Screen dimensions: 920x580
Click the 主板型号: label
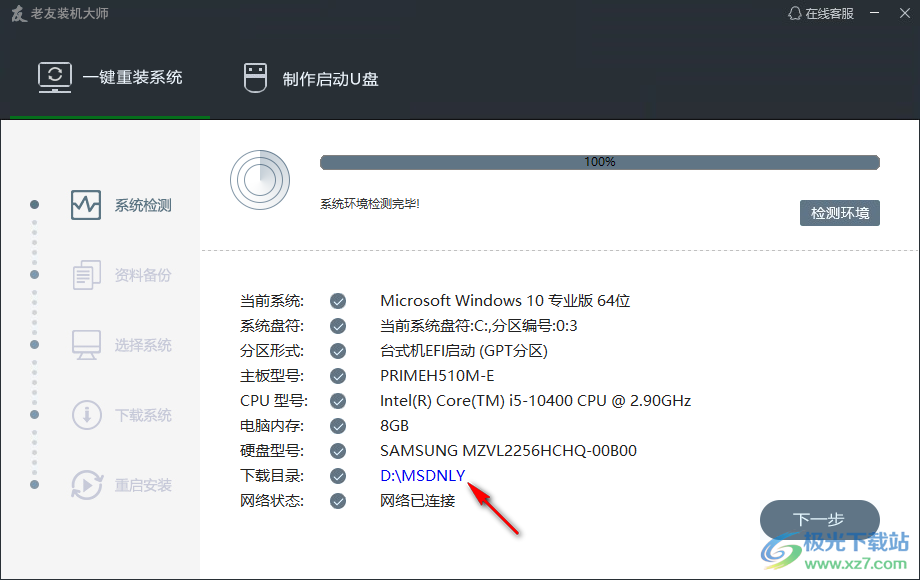coord(272,376)
